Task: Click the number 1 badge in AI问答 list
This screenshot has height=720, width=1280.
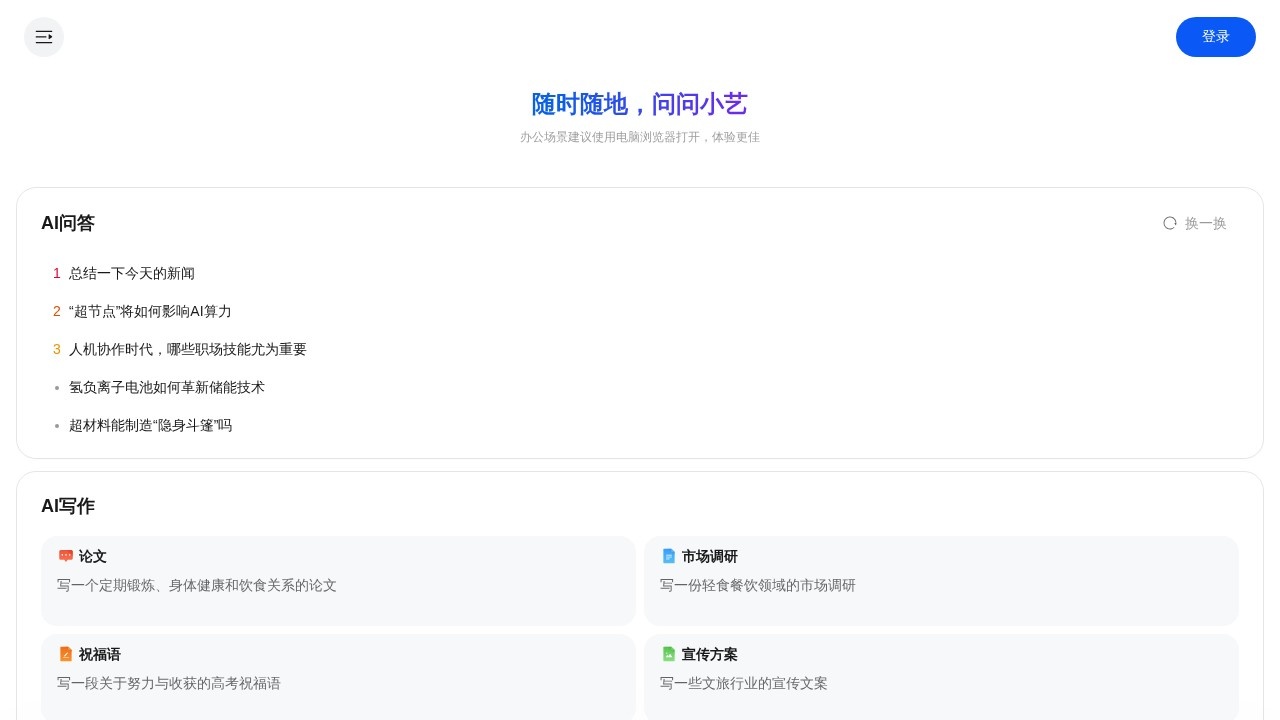Action: (x=57, y=273)
